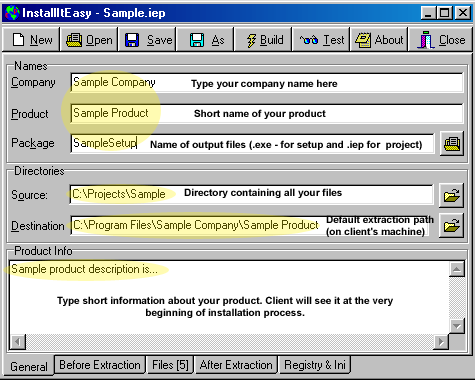Click into the Source directory field
Image resolution: width=475 pixels, height=380 pixels.
pyautogui.click(x=252, y=195)
